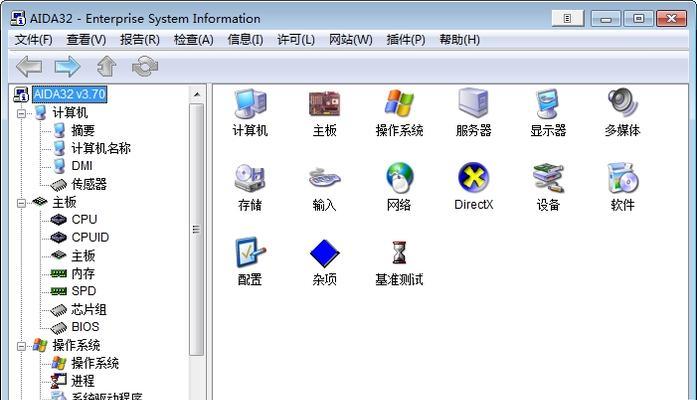
Task: Click the Forward arrow toolbar button
Action: tap(68, 67)
